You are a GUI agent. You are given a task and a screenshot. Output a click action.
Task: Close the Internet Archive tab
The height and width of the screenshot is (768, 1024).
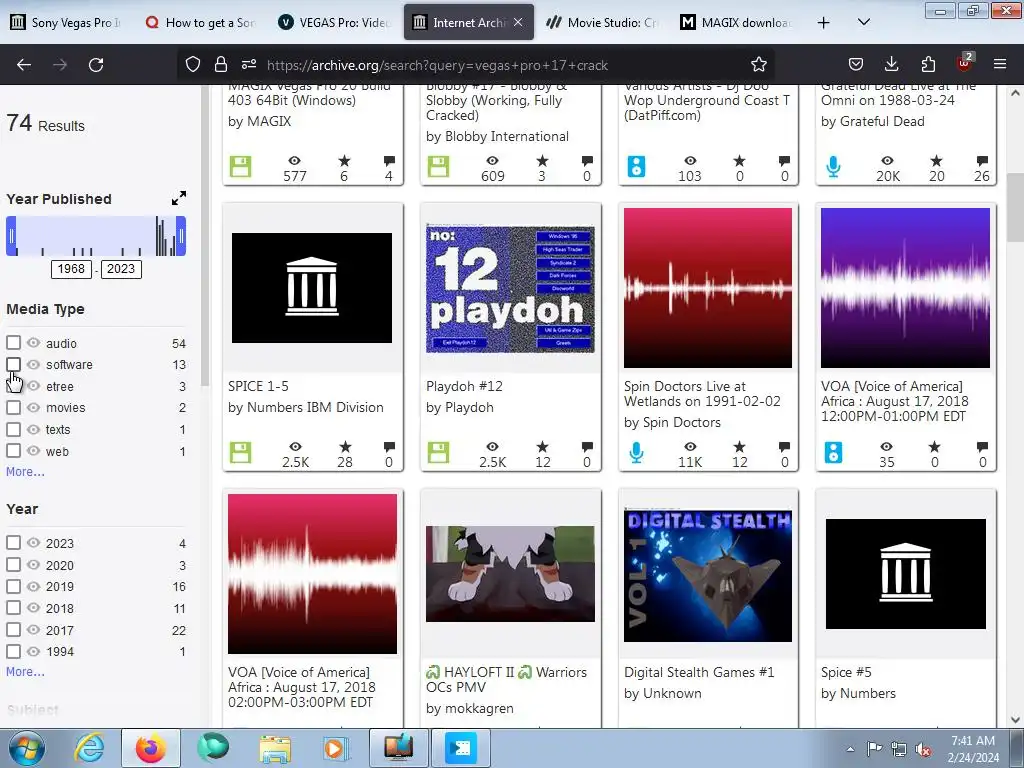click(518, 22)
